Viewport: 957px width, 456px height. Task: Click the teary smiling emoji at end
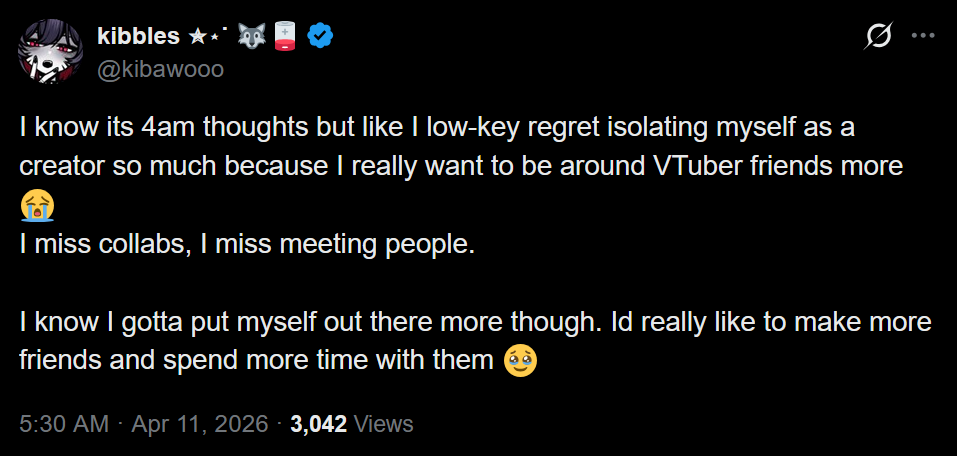tap(520, 361)
